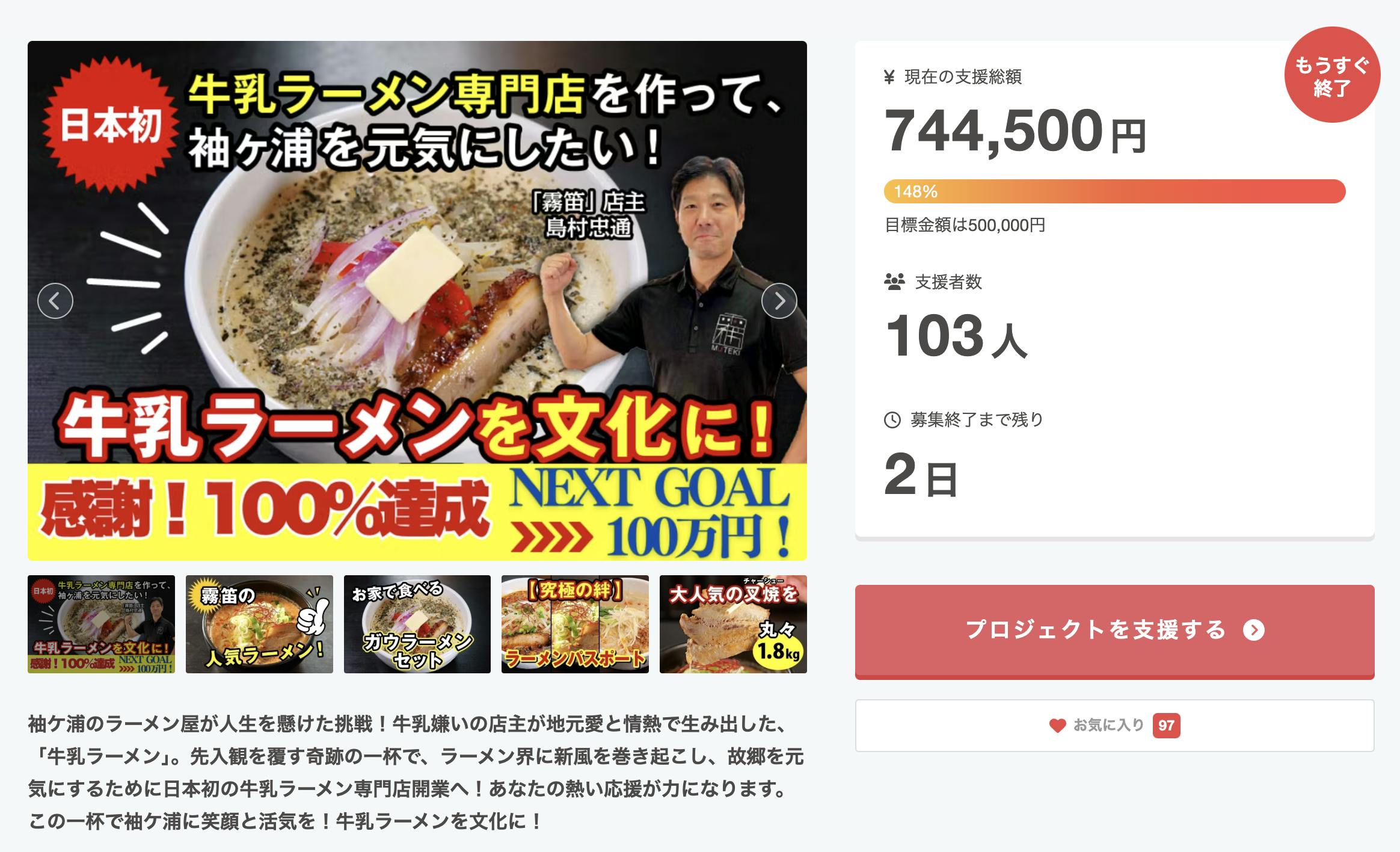
Task: Advance to the next carousel image
Action: [x=779, y=300]
